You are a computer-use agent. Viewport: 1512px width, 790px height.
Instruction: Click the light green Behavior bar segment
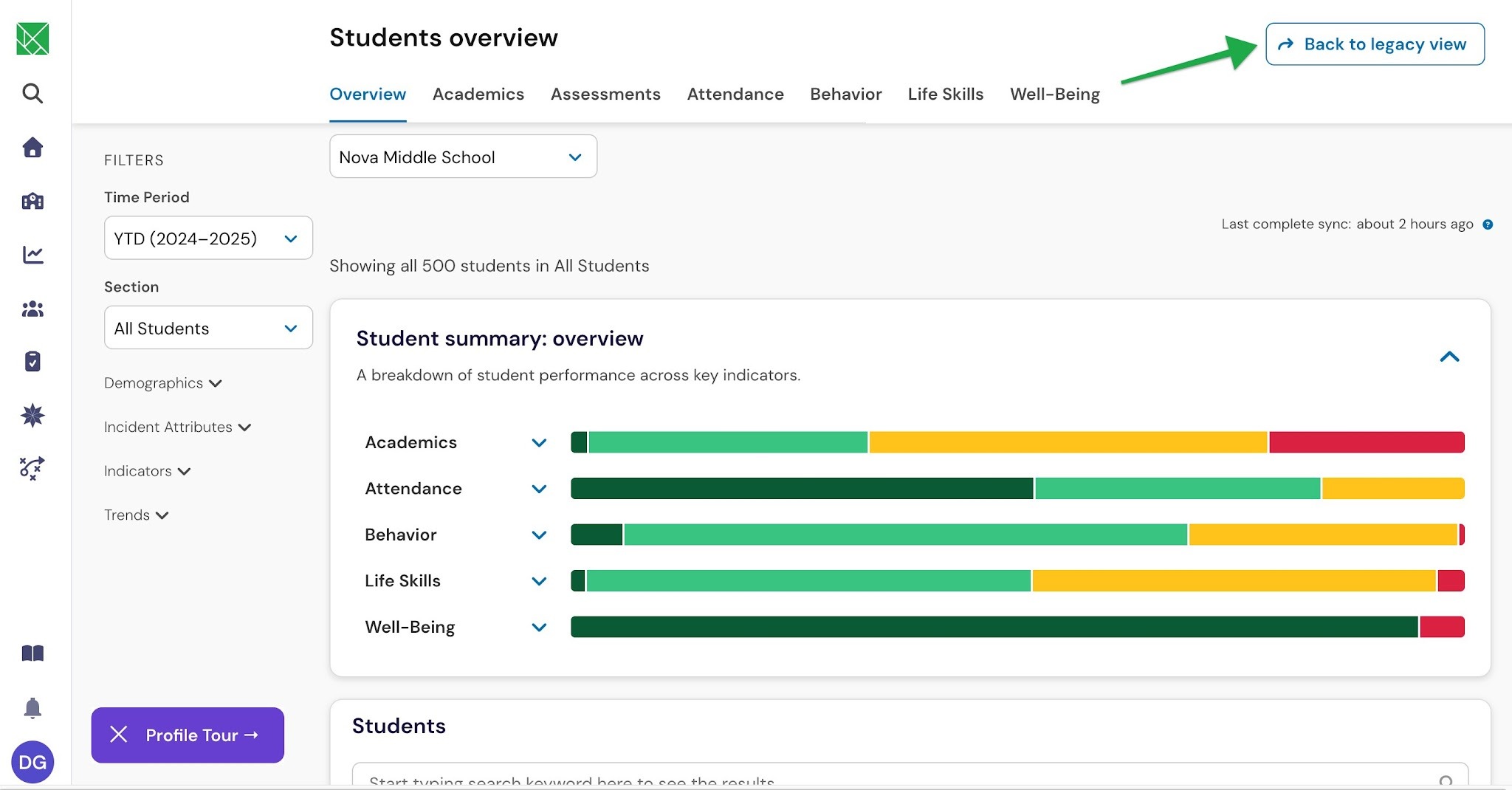click(906, 535)
